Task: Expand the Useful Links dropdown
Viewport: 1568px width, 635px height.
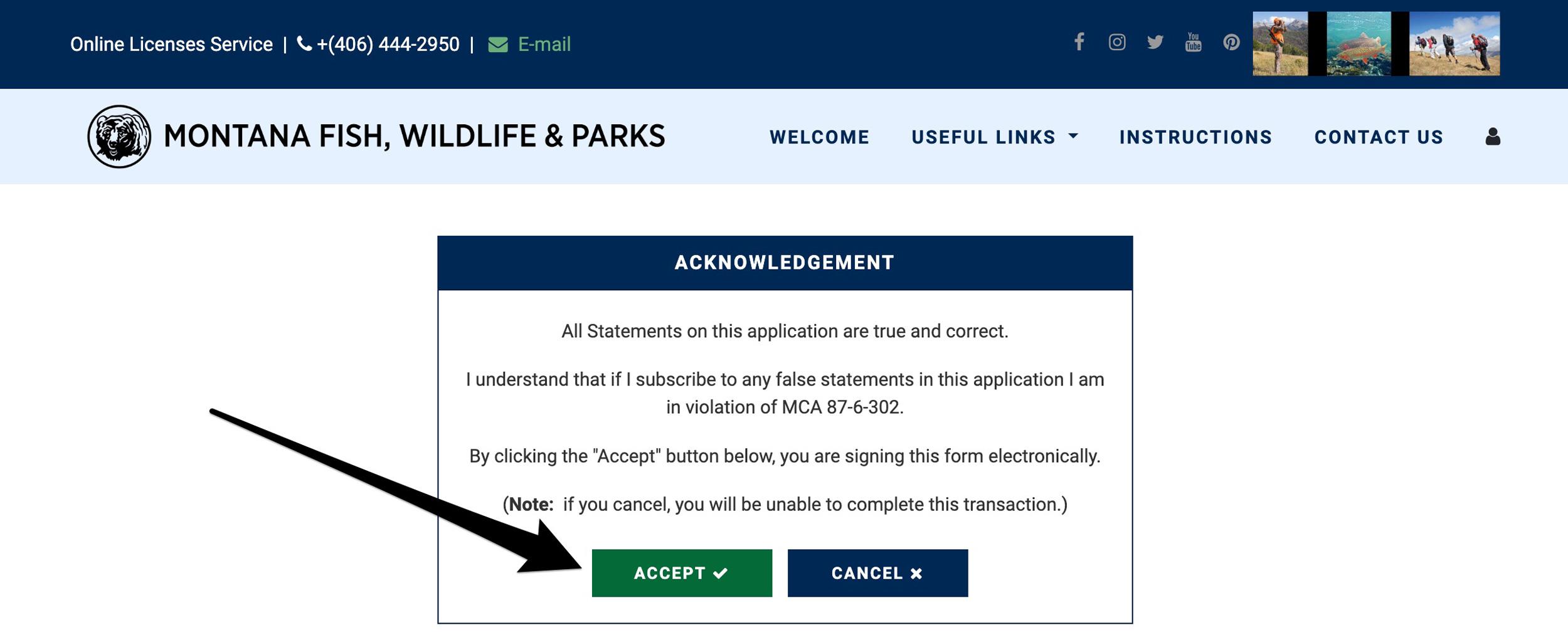Action: click(983, 137)
